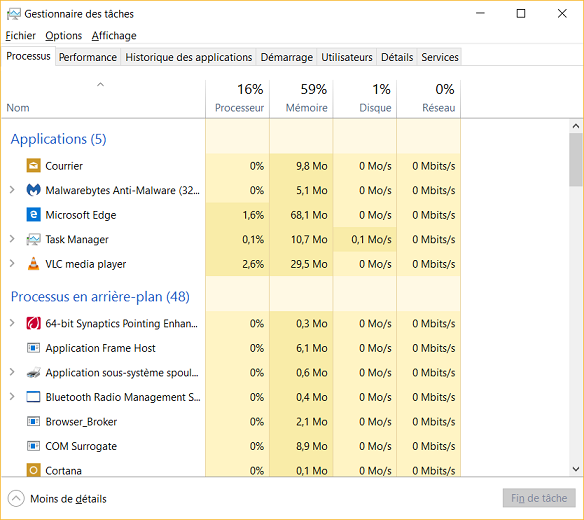Open the Démarrage tab
The height and width of the screenshot is (520, 584).
(x=286, y=57)
